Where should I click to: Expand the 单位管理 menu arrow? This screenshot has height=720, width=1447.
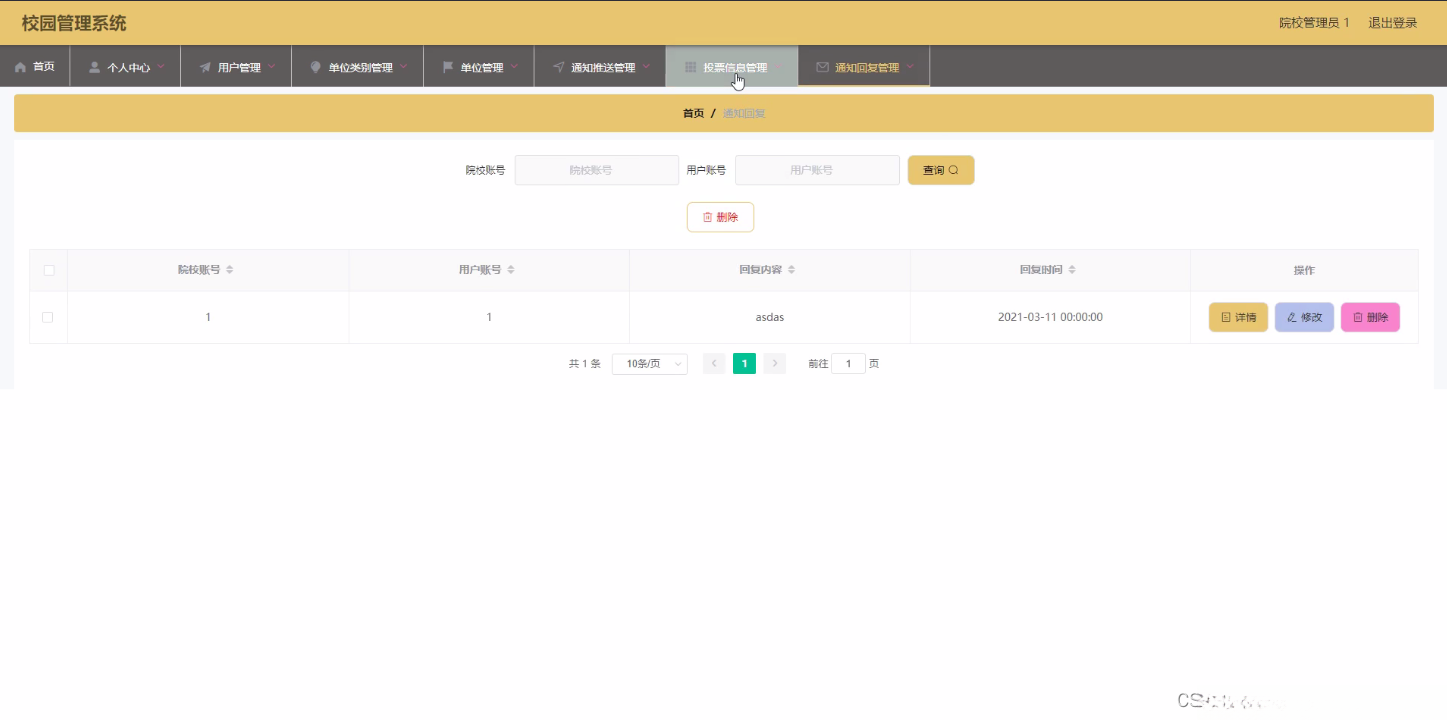click(514, 67)
